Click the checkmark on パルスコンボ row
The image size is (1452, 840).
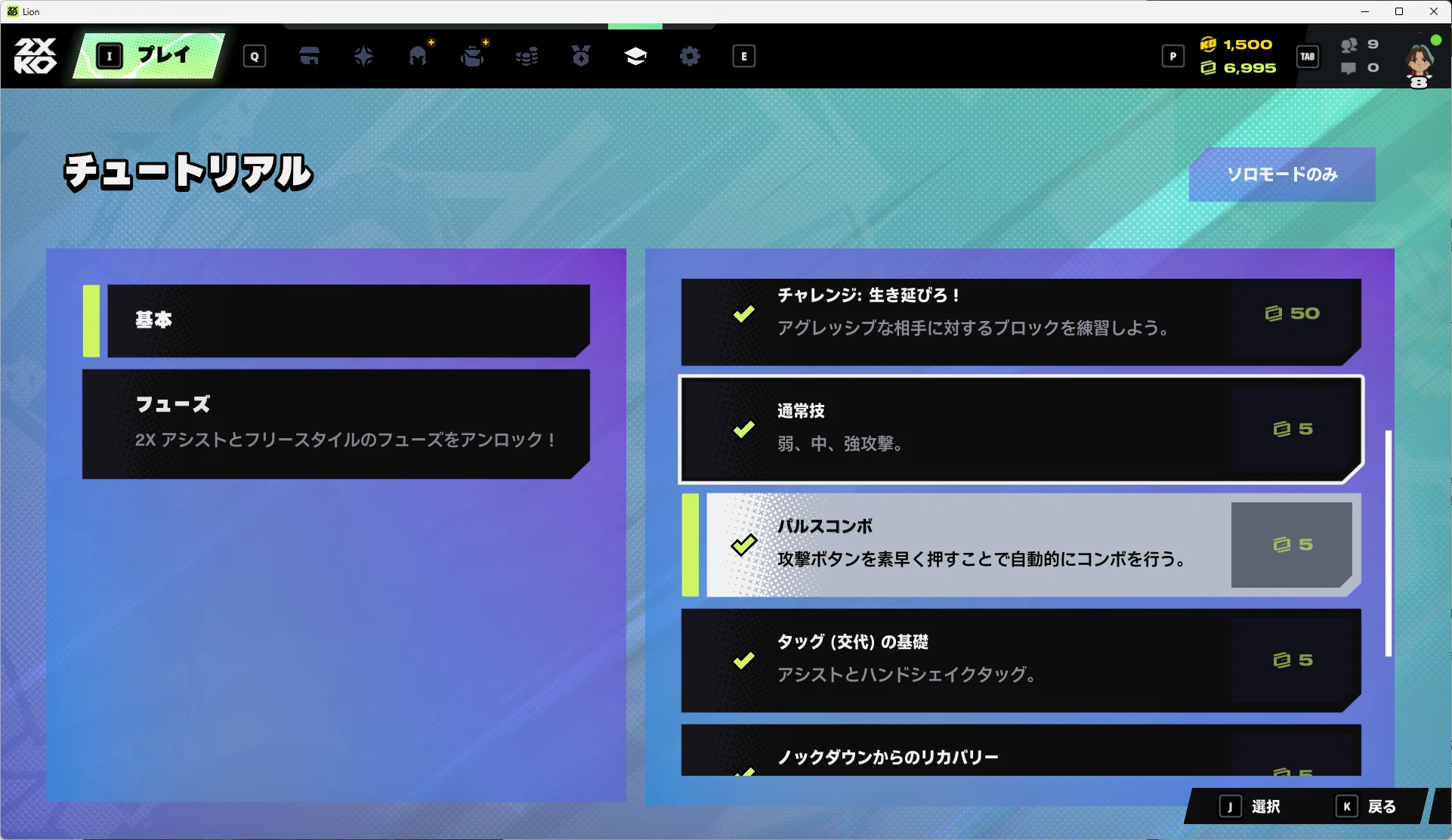pos(744,545)
